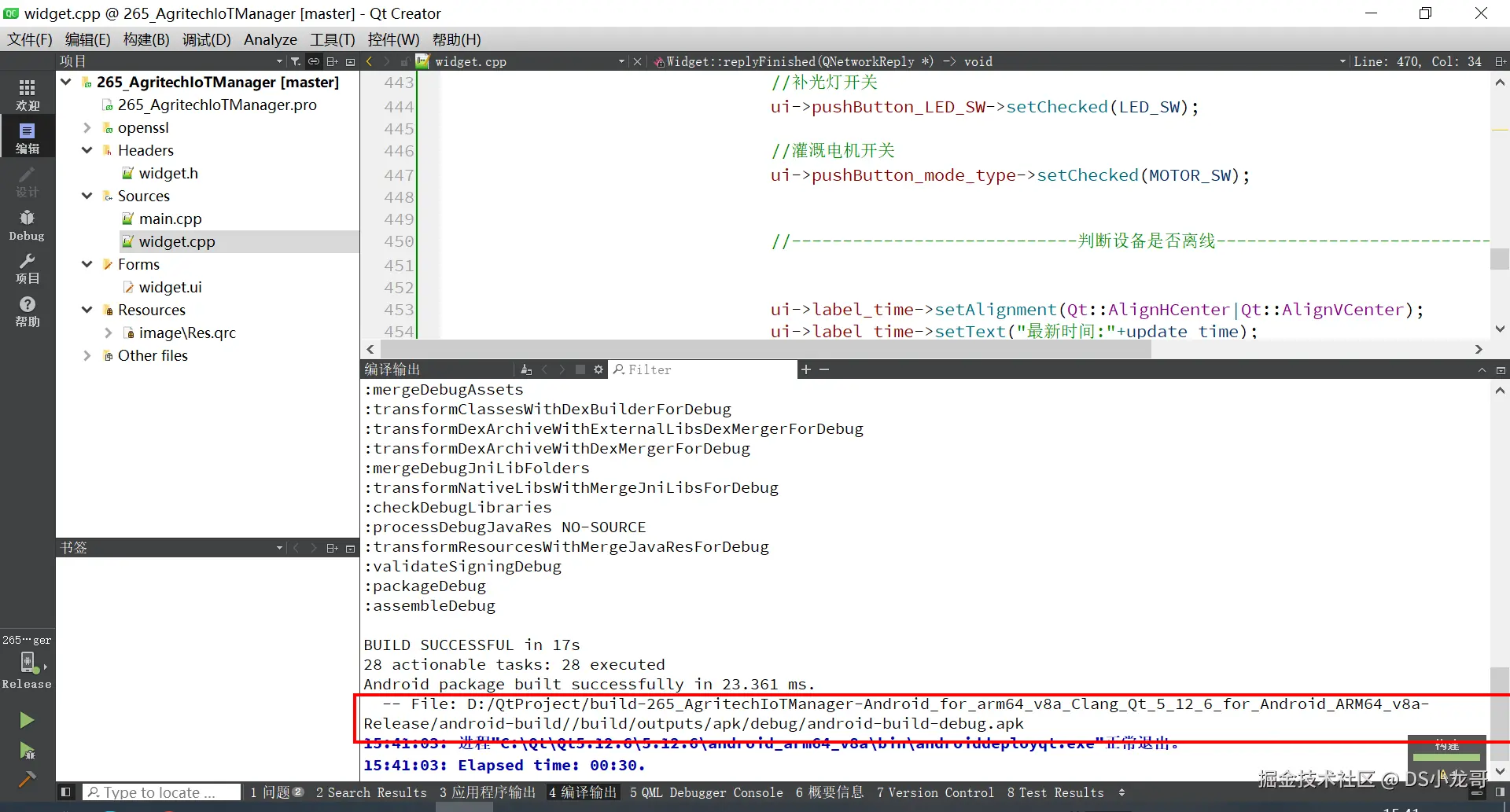Toggle synchronize with editor link icon
This screenshot has height=812, width=1510.
314,61
